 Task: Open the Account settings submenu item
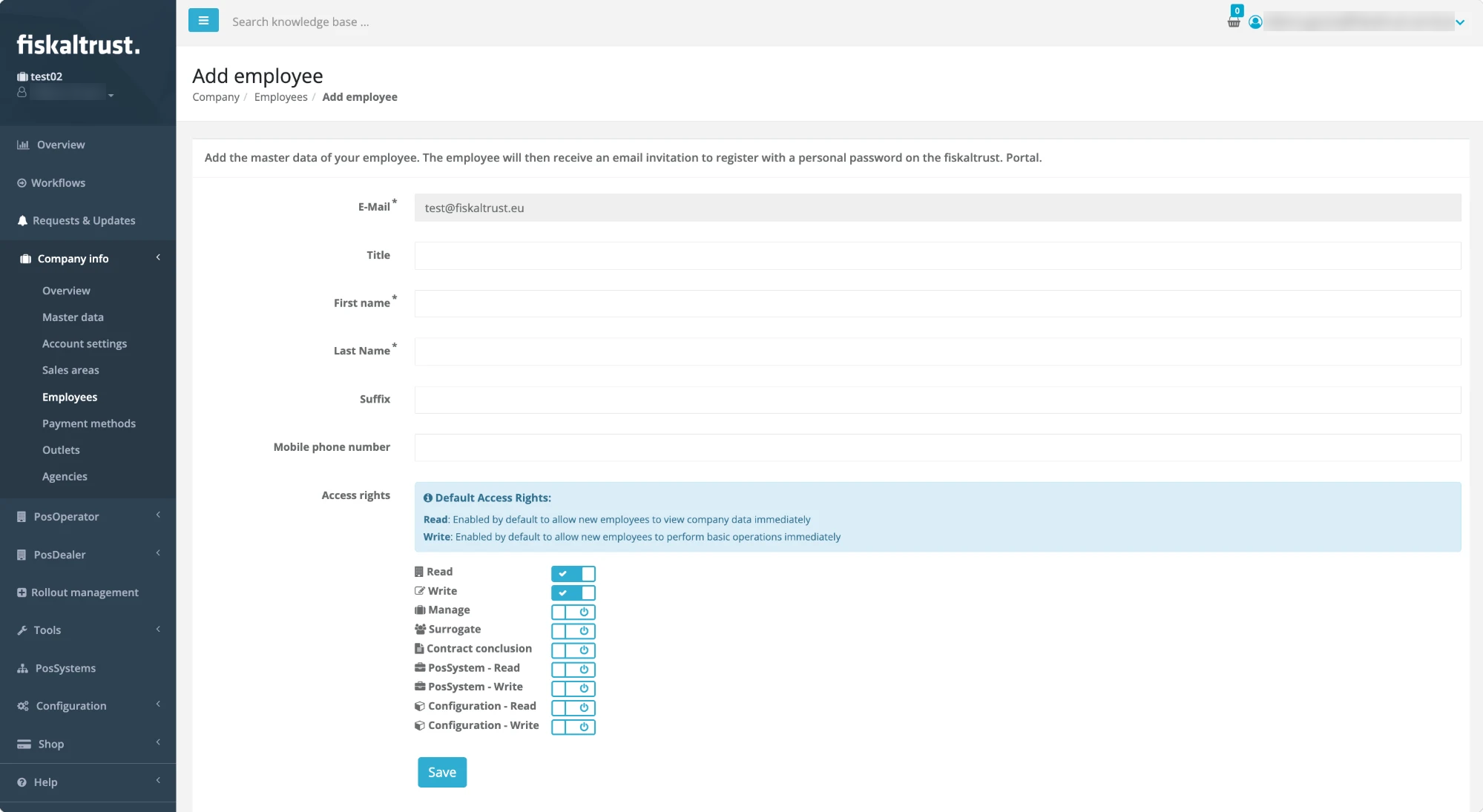pyautogui.click(x=85, y=344)
